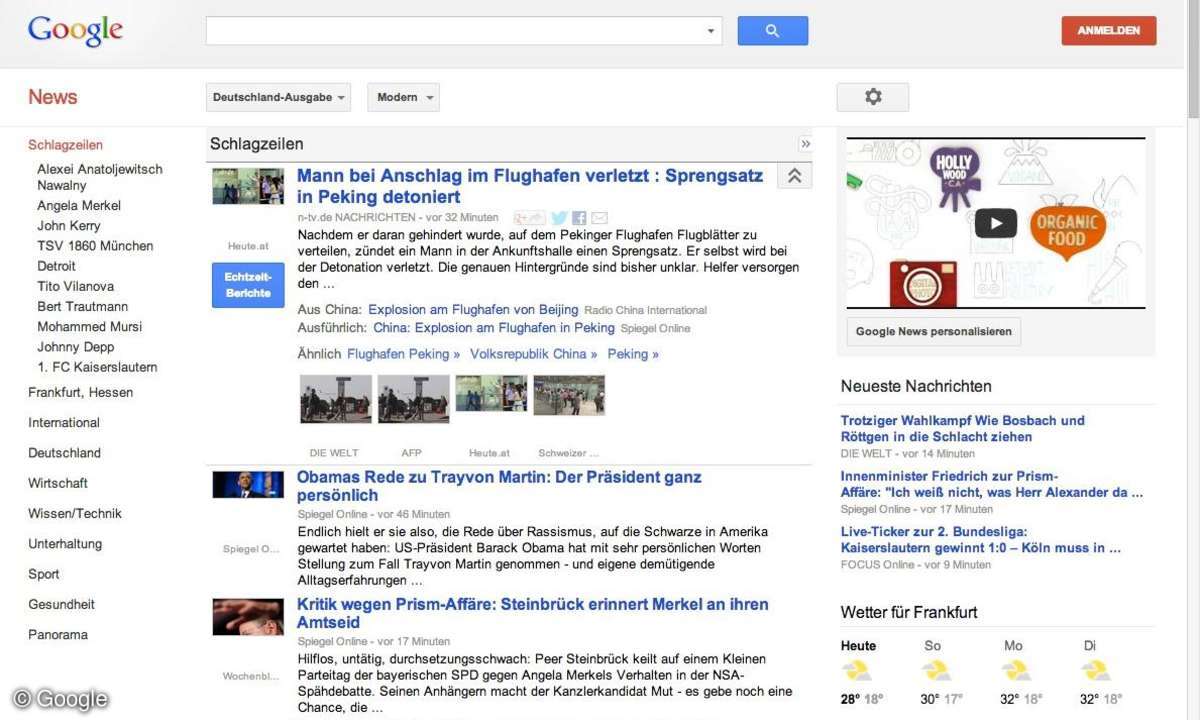Share first story via Twitter icon
1200x720 pixels.
pyautogui.click(x=559, y=218)
